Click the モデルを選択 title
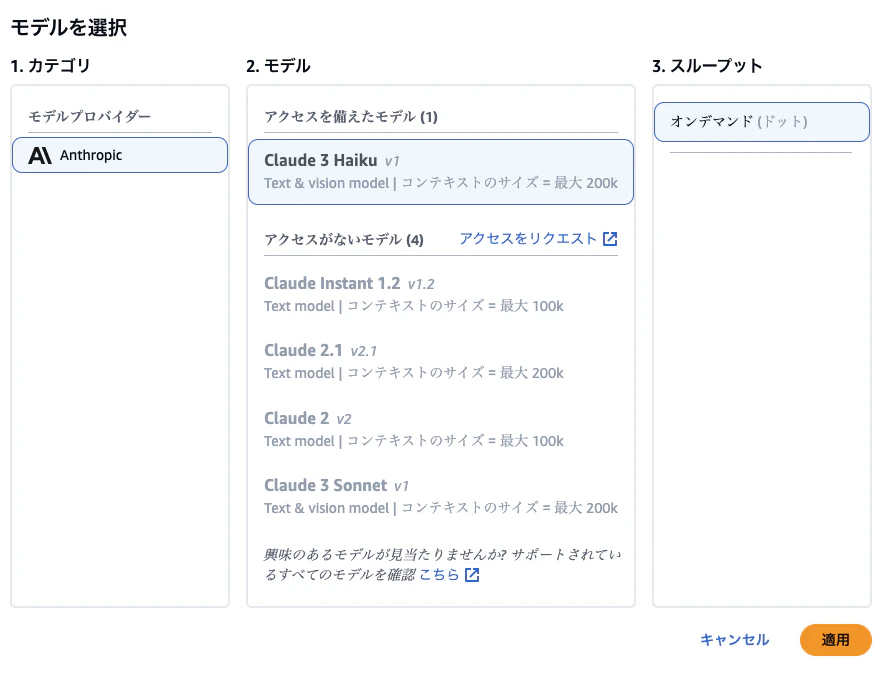Image resolution: width=883 pixels, height=675 pixels. click(x=69, y=27)
